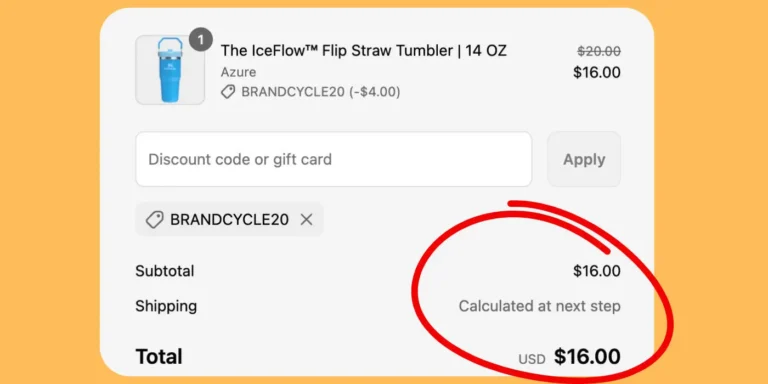Screen dimensions: 768x384
Task: Click the tag icon beside BRANDCYCLE20 (-$4.00)
Action: [228, 92]
